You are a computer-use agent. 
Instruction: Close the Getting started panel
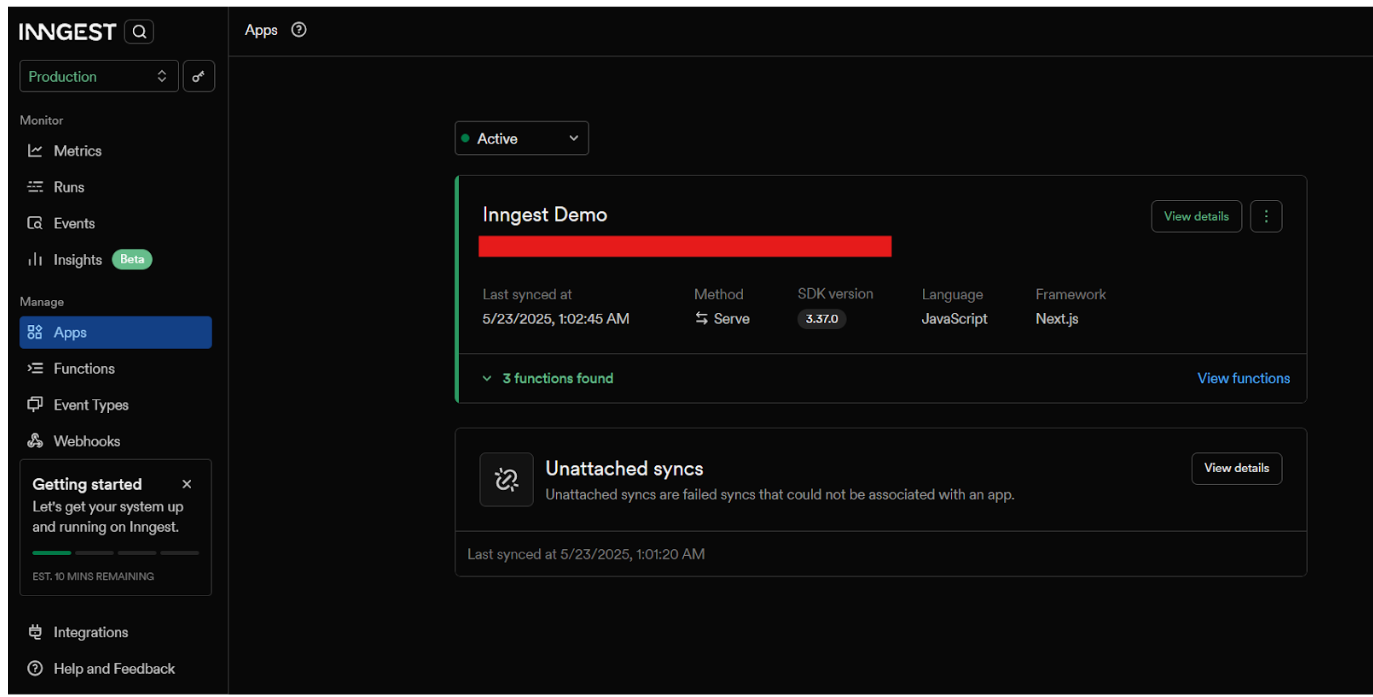187,484
